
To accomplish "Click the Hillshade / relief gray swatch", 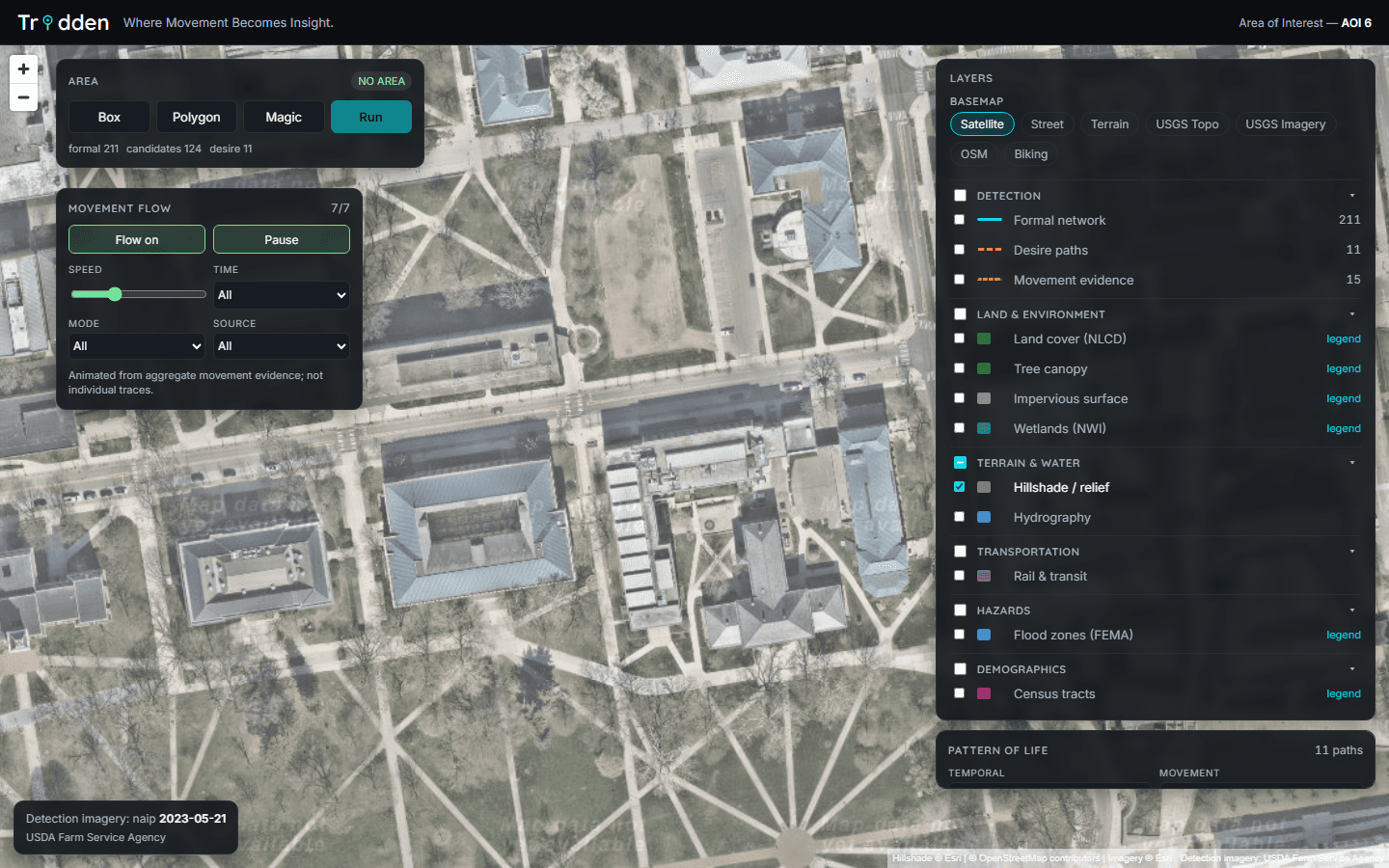I will click(984, 487).
